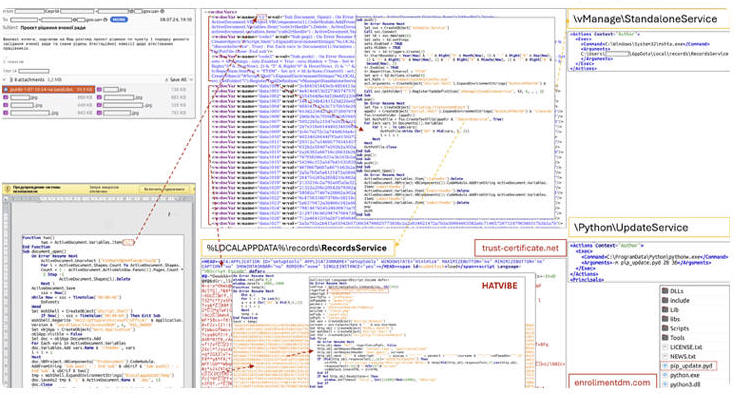
Task: Click the blue tag badge beside recipient
Action: (x=118, y=20)
